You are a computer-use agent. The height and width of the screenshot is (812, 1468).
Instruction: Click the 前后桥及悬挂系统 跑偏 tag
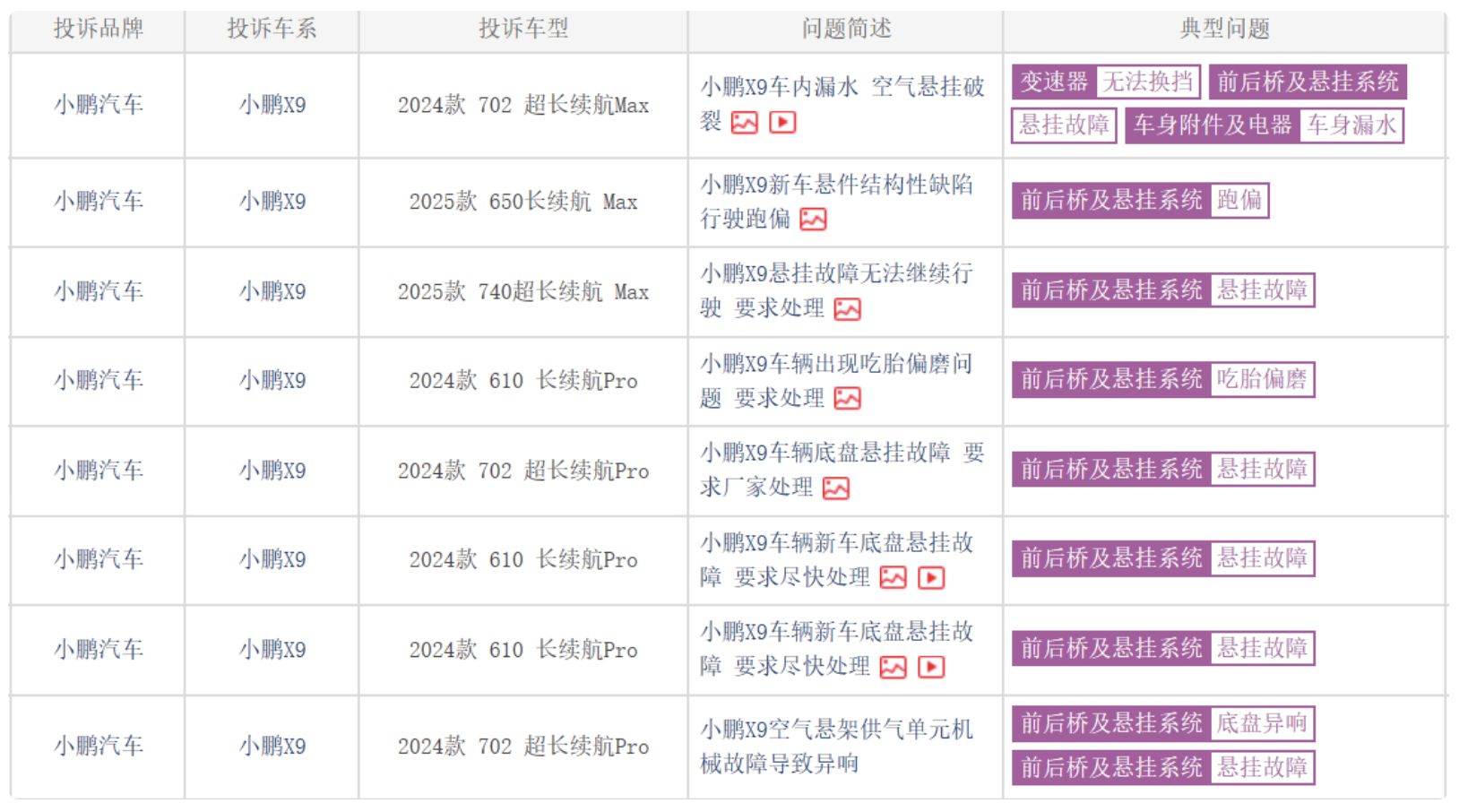click(x=1140, y=201)
